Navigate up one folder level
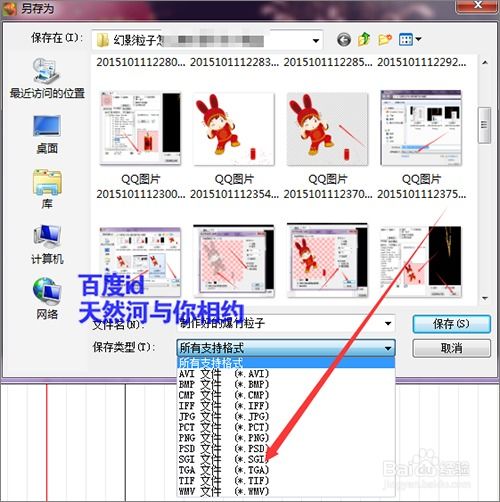Screen dimensions: 500x502 (364, 39)
